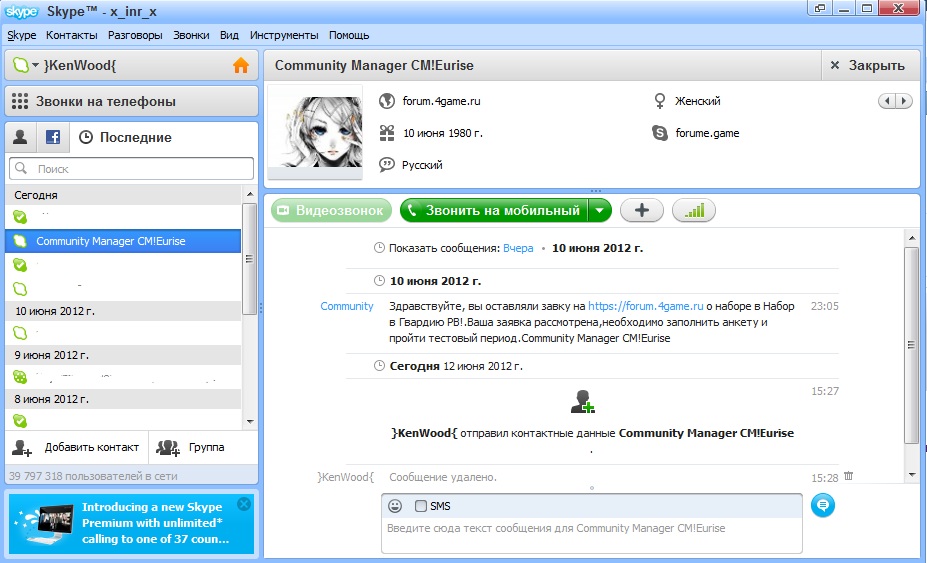Click the Skype logo in title bar

pyautogui.click(x=21, y=12)
